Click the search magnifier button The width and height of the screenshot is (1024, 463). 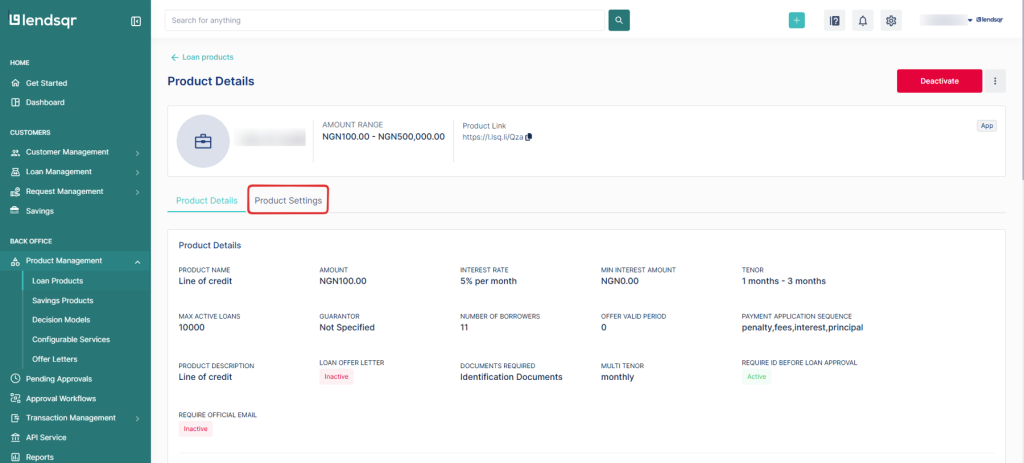(x=619, y=20)
